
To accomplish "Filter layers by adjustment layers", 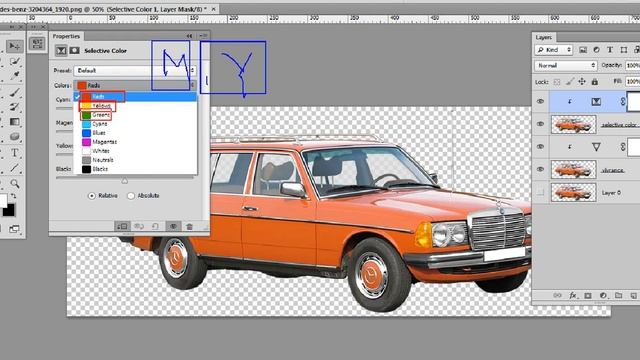I will pyautogui.click(x=596, y=50).
